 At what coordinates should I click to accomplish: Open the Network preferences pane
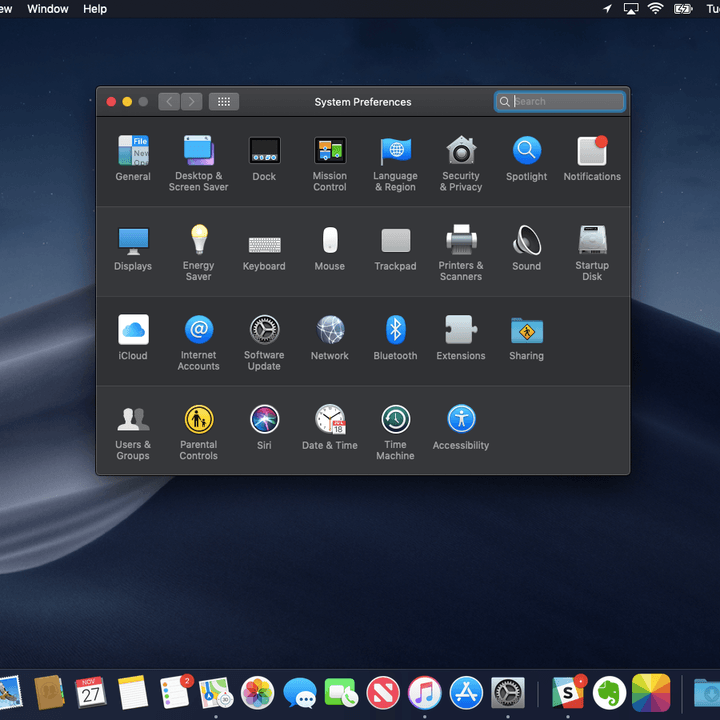pos(330,337)
